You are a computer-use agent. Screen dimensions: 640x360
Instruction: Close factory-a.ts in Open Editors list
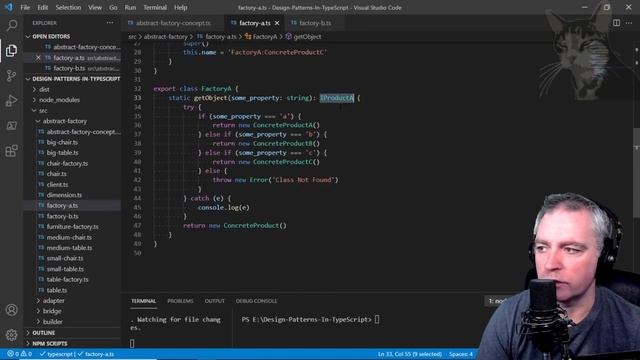point(38,58)
